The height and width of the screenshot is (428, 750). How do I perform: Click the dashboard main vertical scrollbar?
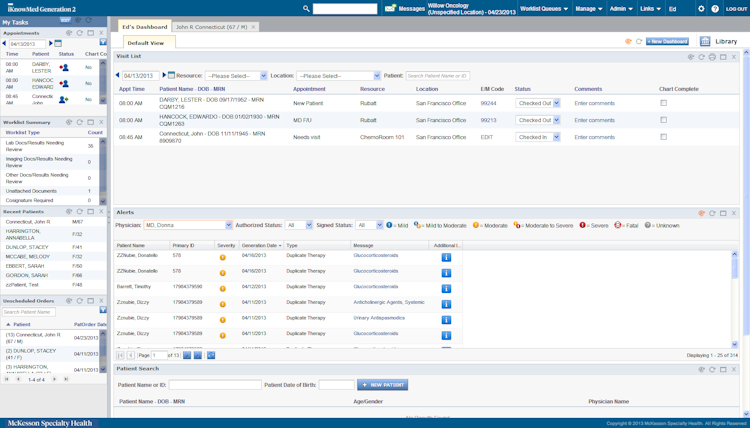coord(747,234)
